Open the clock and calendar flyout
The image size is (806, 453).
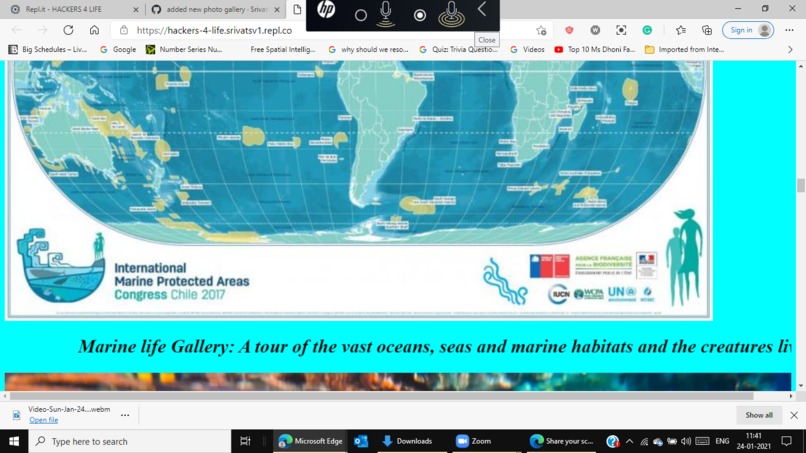[x=754, y=441]
